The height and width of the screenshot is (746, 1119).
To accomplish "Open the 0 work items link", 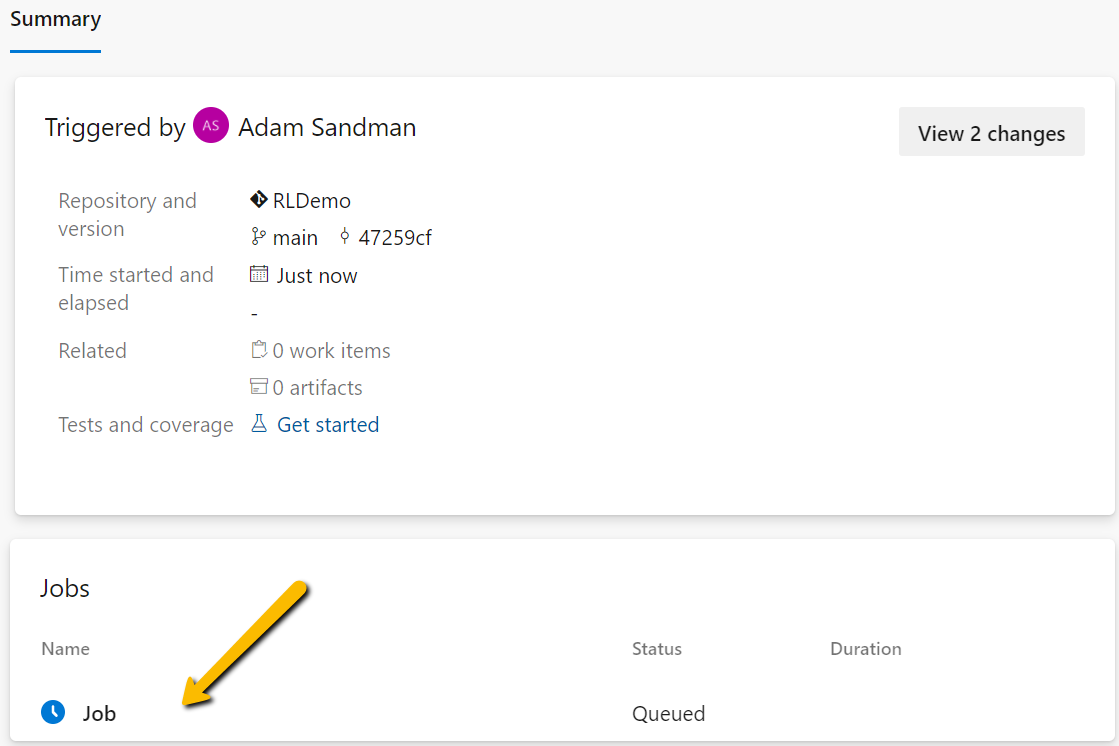I will click(331, 351).
